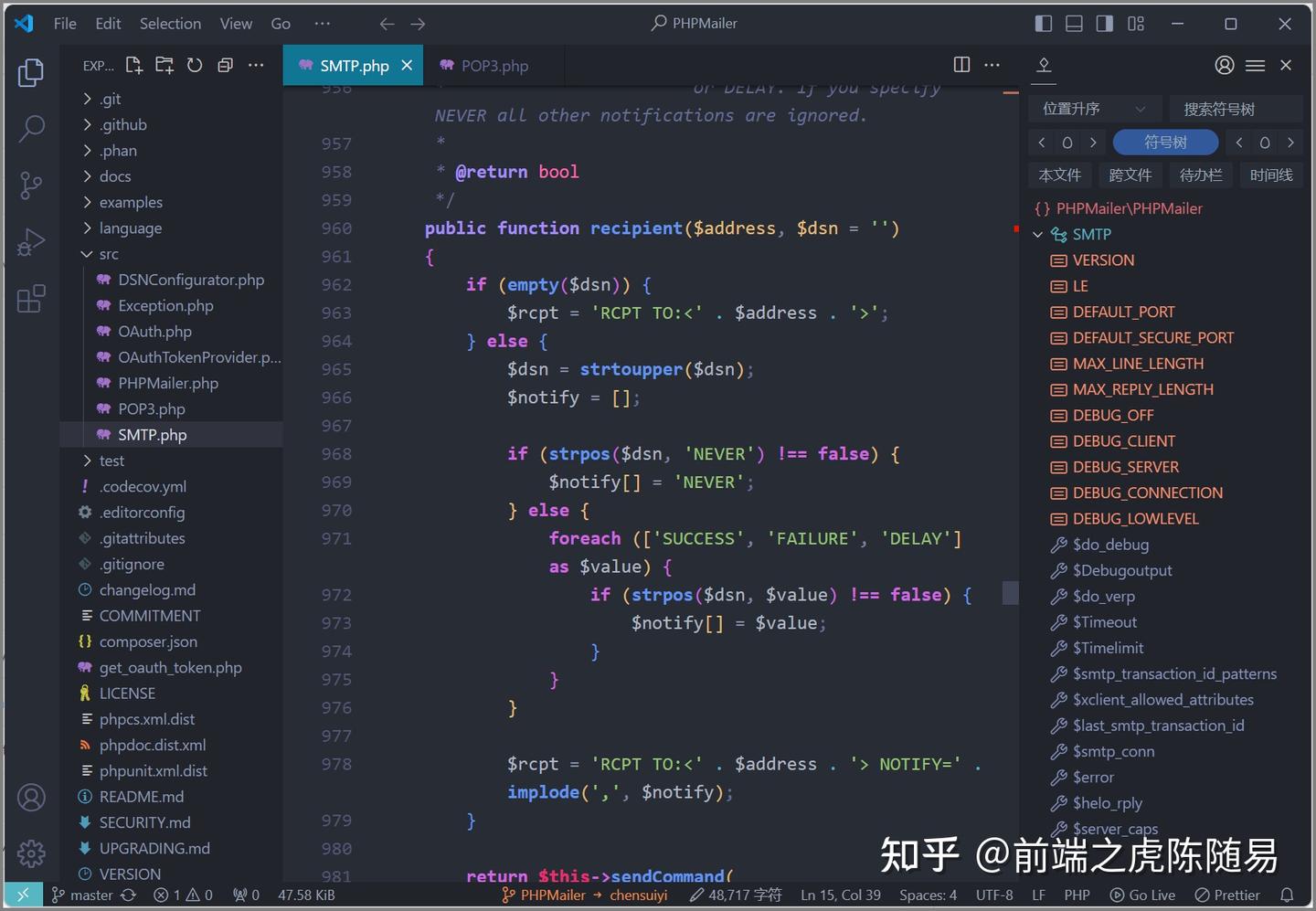The height and width of the screenshot is (911, 1316).
Task: Open the 位置升序 sort dropdown
Action: pos(1094,108)
